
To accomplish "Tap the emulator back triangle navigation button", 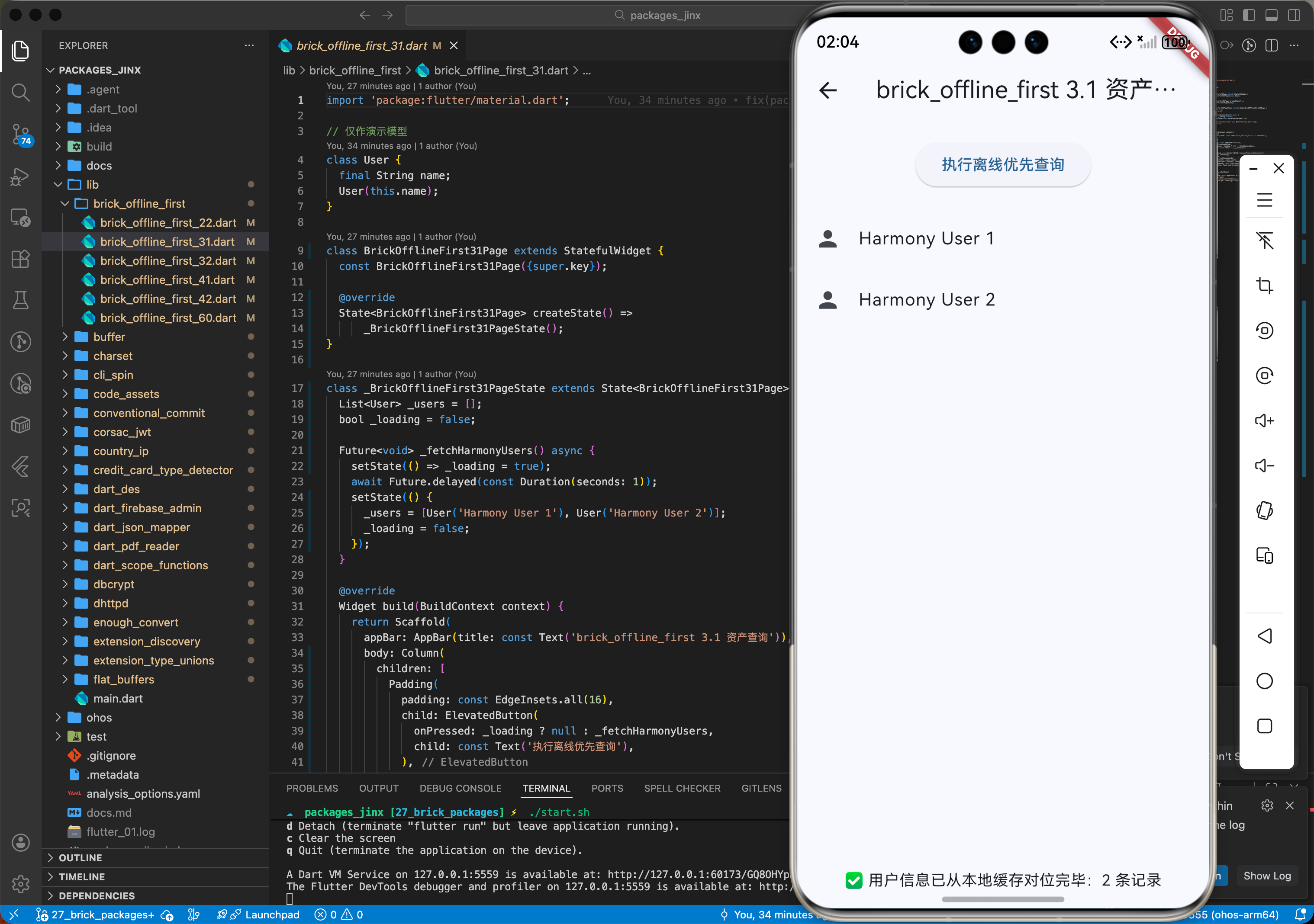I will (x=1264, y=636).
